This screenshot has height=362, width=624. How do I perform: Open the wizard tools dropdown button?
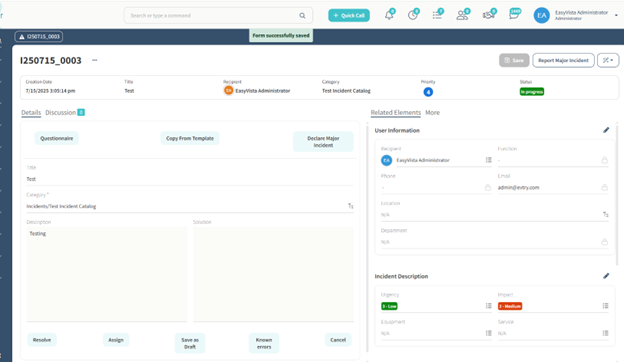pos(608,60)
